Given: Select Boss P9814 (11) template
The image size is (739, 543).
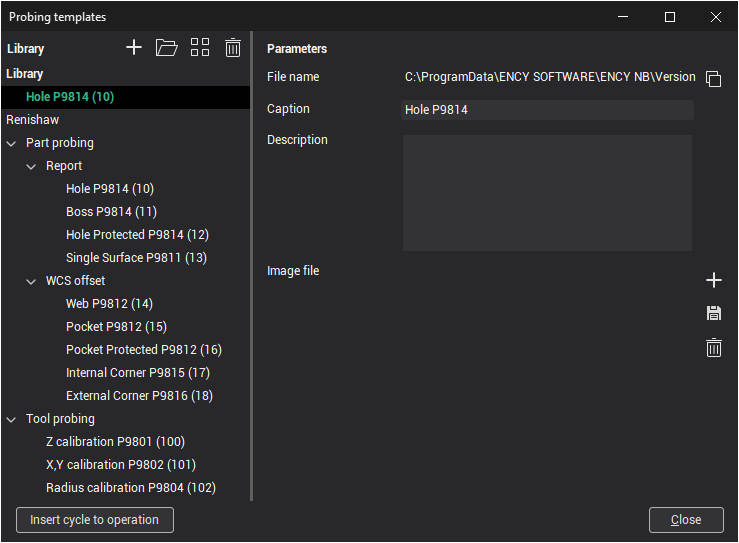Looking at the screenshot, I should (x=111, y=212).
